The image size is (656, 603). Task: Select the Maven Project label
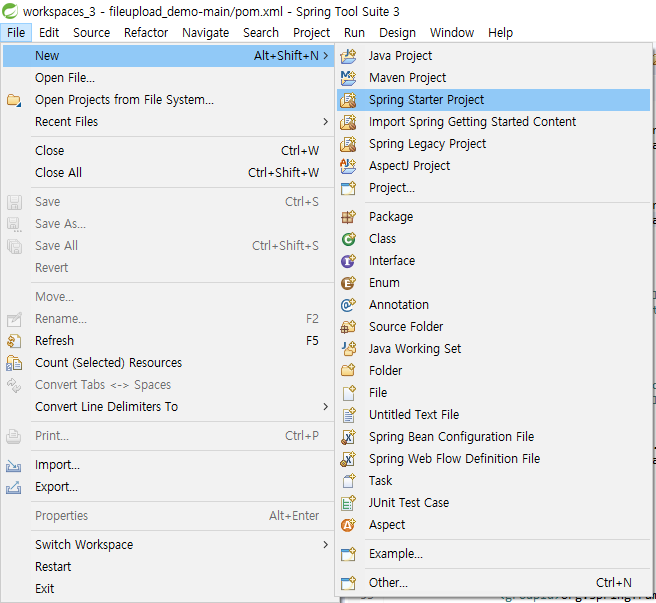(x=407, y=78)
